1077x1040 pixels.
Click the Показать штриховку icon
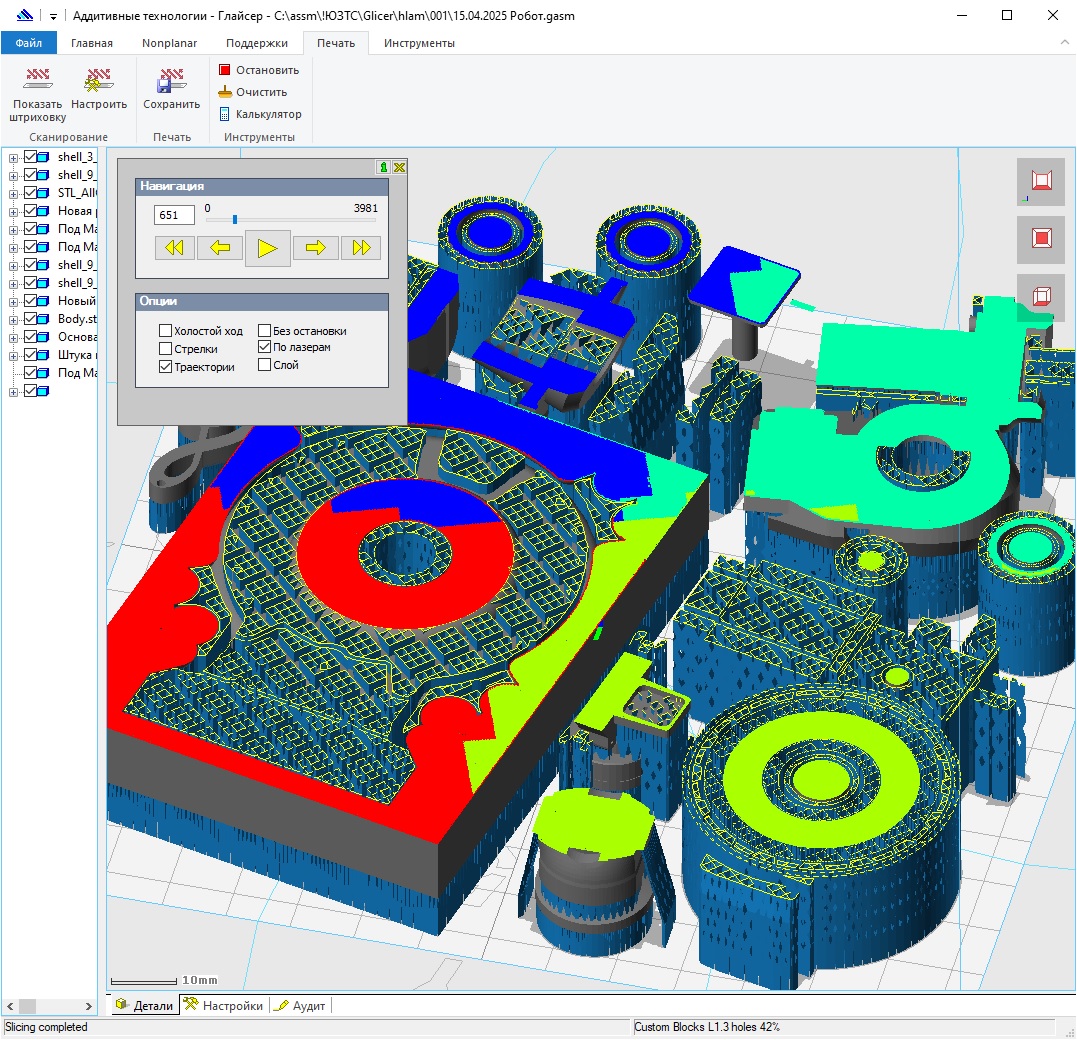(x=37, y=80)
